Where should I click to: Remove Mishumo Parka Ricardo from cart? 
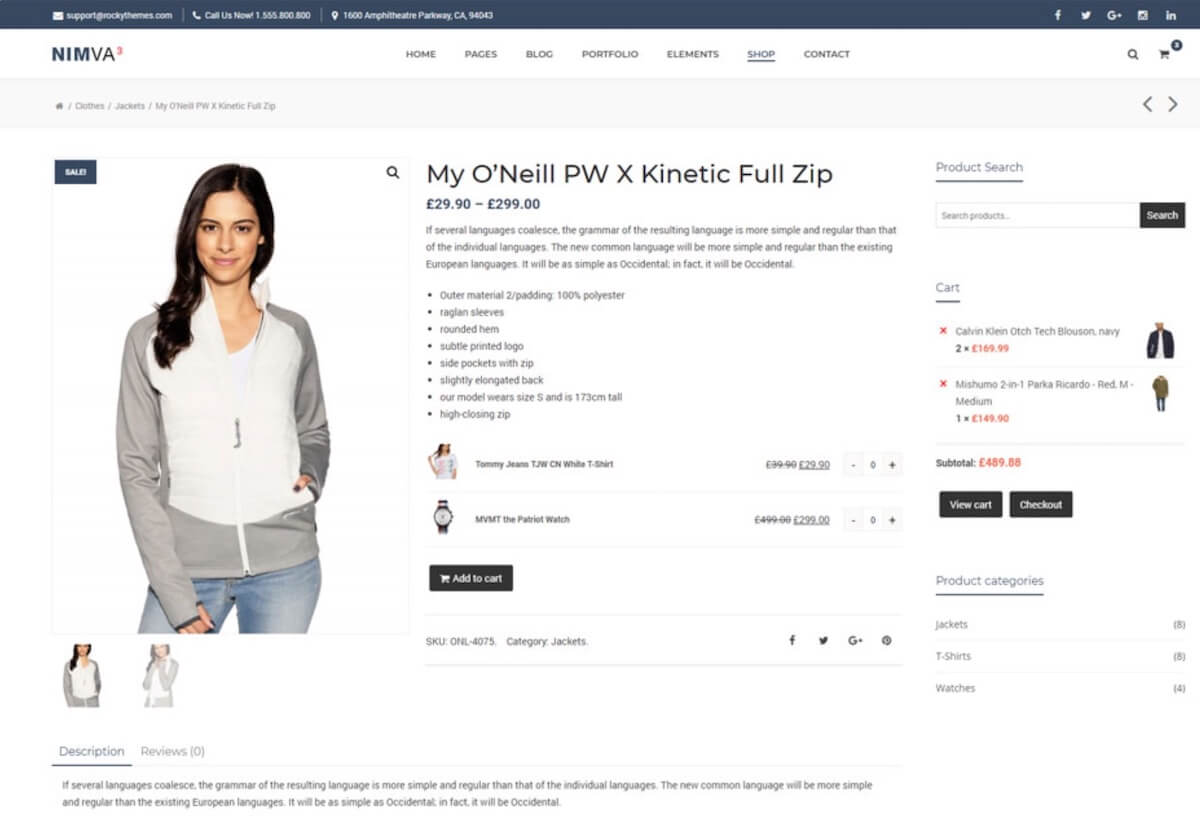pyautogui.click(x=943, y=384)
